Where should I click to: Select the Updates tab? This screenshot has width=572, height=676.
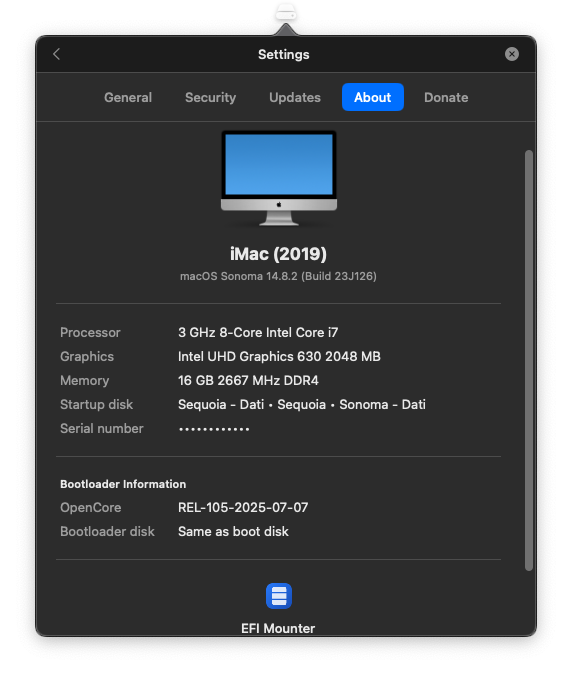tap(295, 97)
